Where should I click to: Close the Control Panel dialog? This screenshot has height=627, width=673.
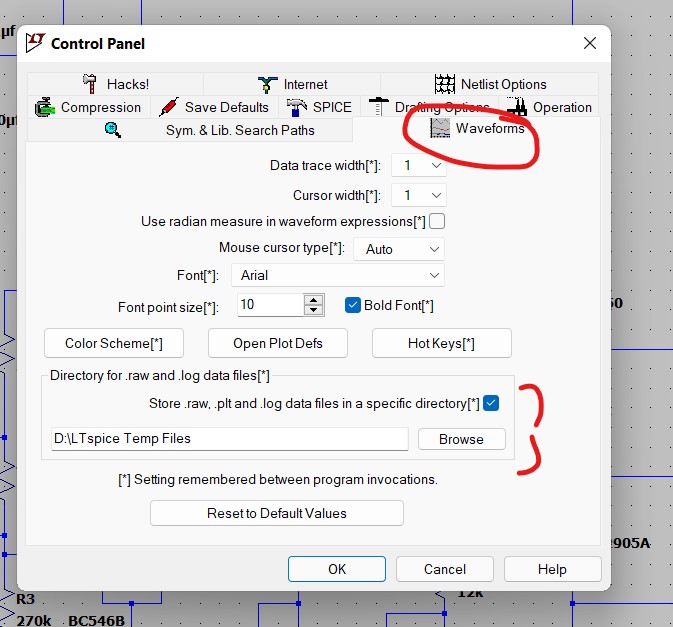(590, 43)
